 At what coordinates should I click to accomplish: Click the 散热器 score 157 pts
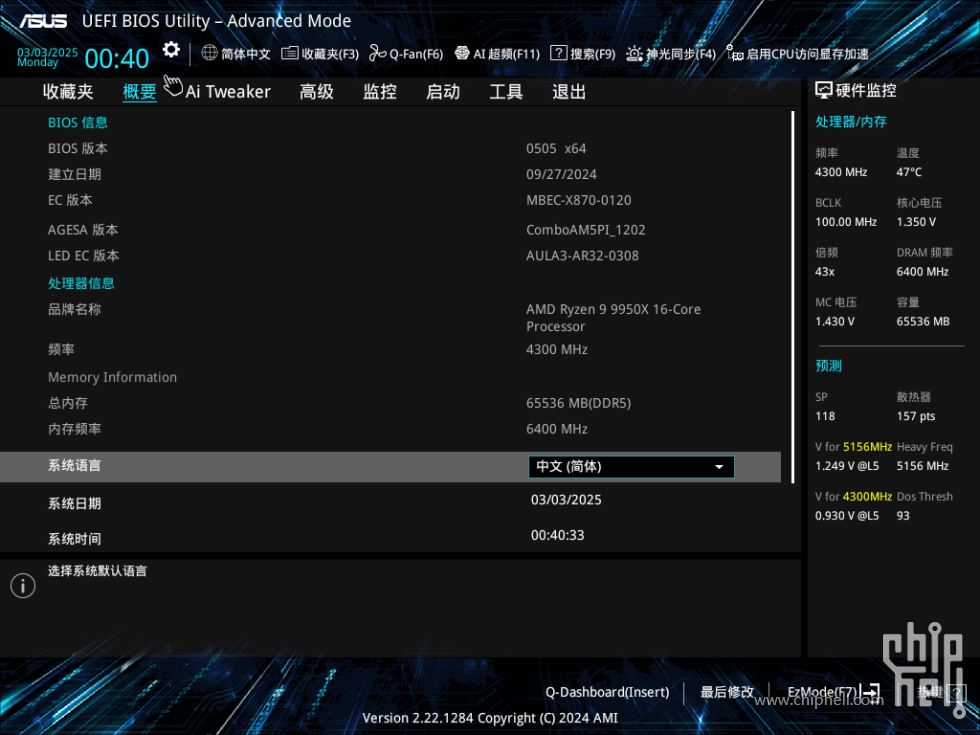916,416
